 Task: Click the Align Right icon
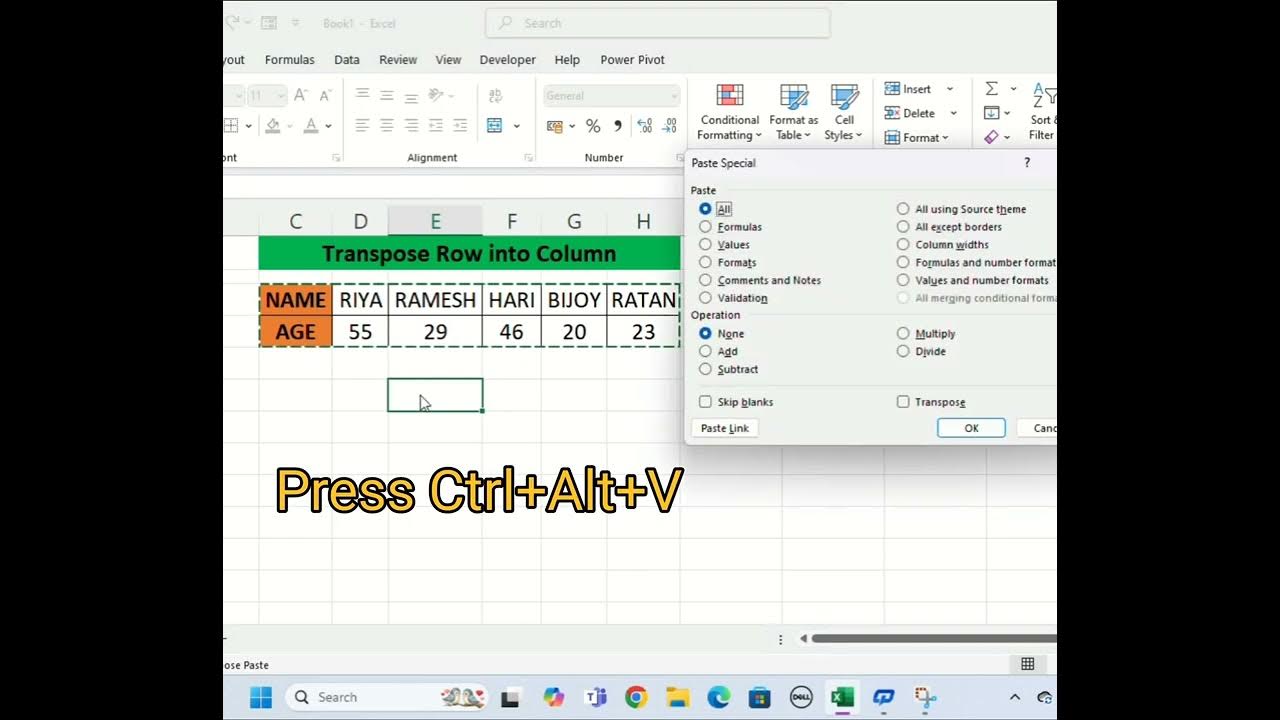pos(411,126)
